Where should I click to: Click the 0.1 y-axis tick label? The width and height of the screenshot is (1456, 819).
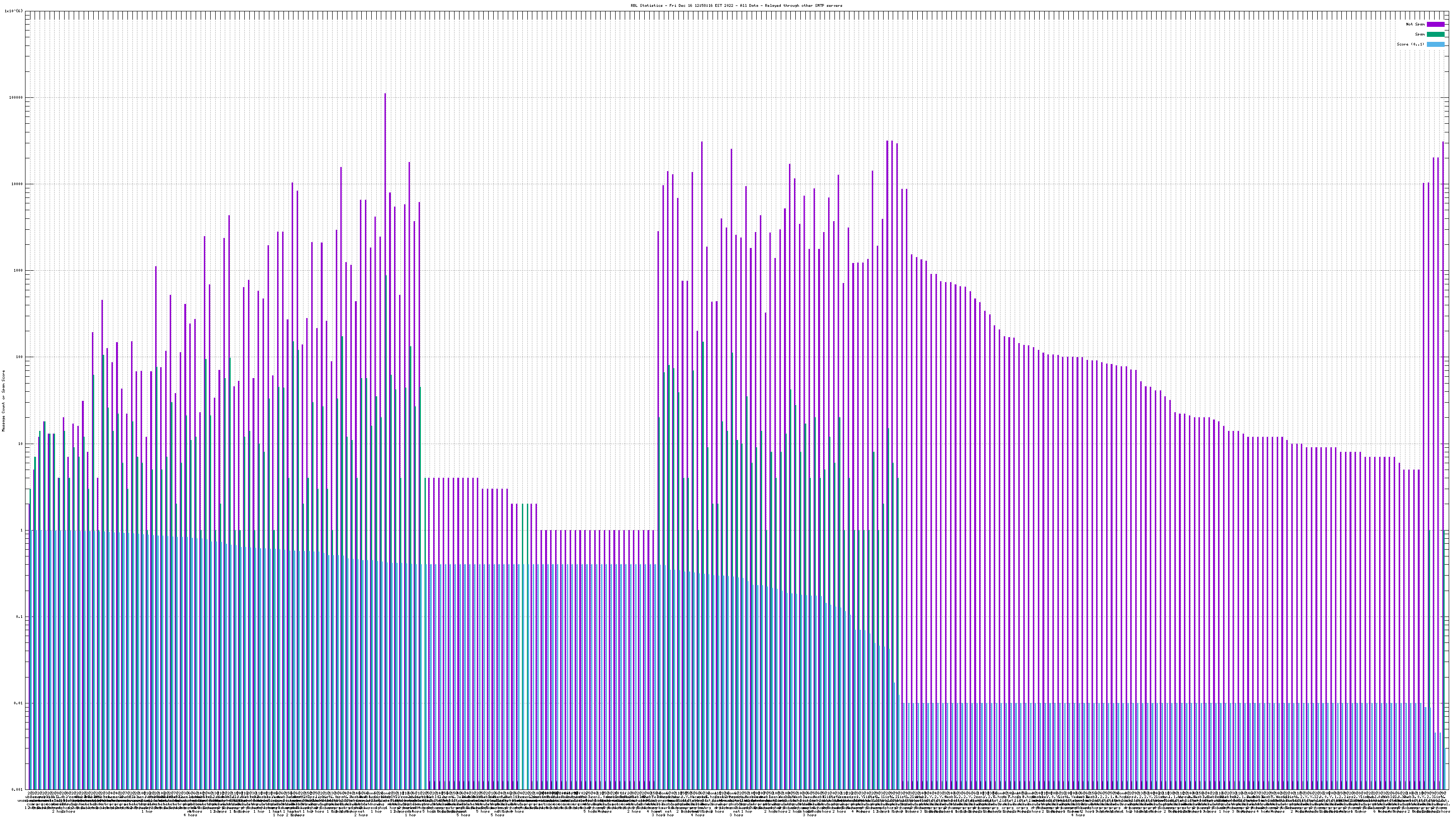(x=19, y=617)
